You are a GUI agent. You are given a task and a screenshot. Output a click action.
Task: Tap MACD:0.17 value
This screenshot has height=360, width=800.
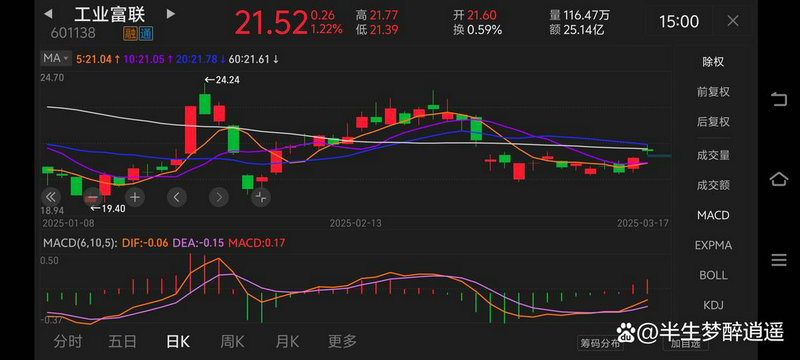[x=256, y=243]
